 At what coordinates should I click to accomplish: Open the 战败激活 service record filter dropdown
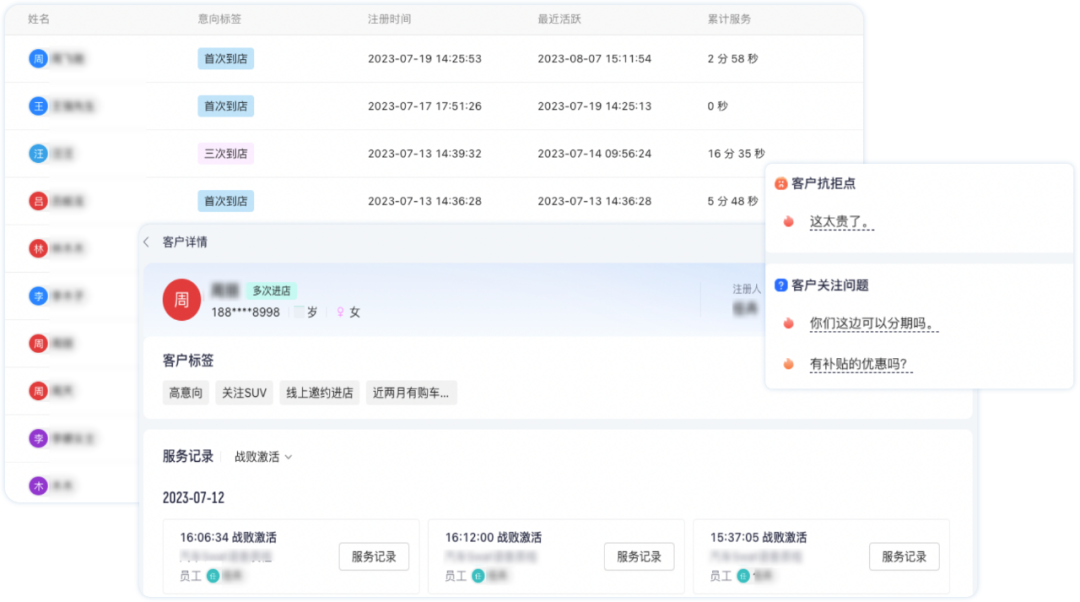[263, 457]
